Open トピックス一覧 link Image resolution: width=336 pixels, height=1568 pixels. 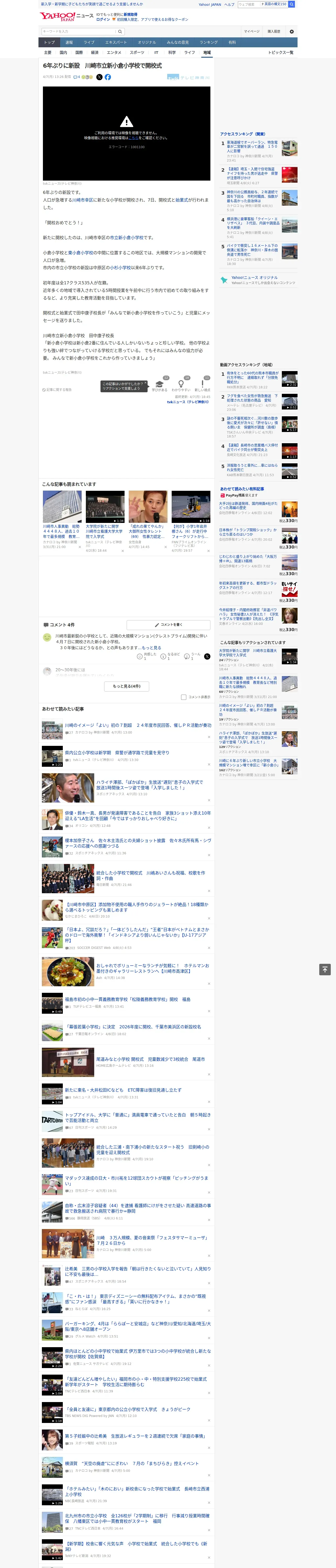(x=281, y=52)
